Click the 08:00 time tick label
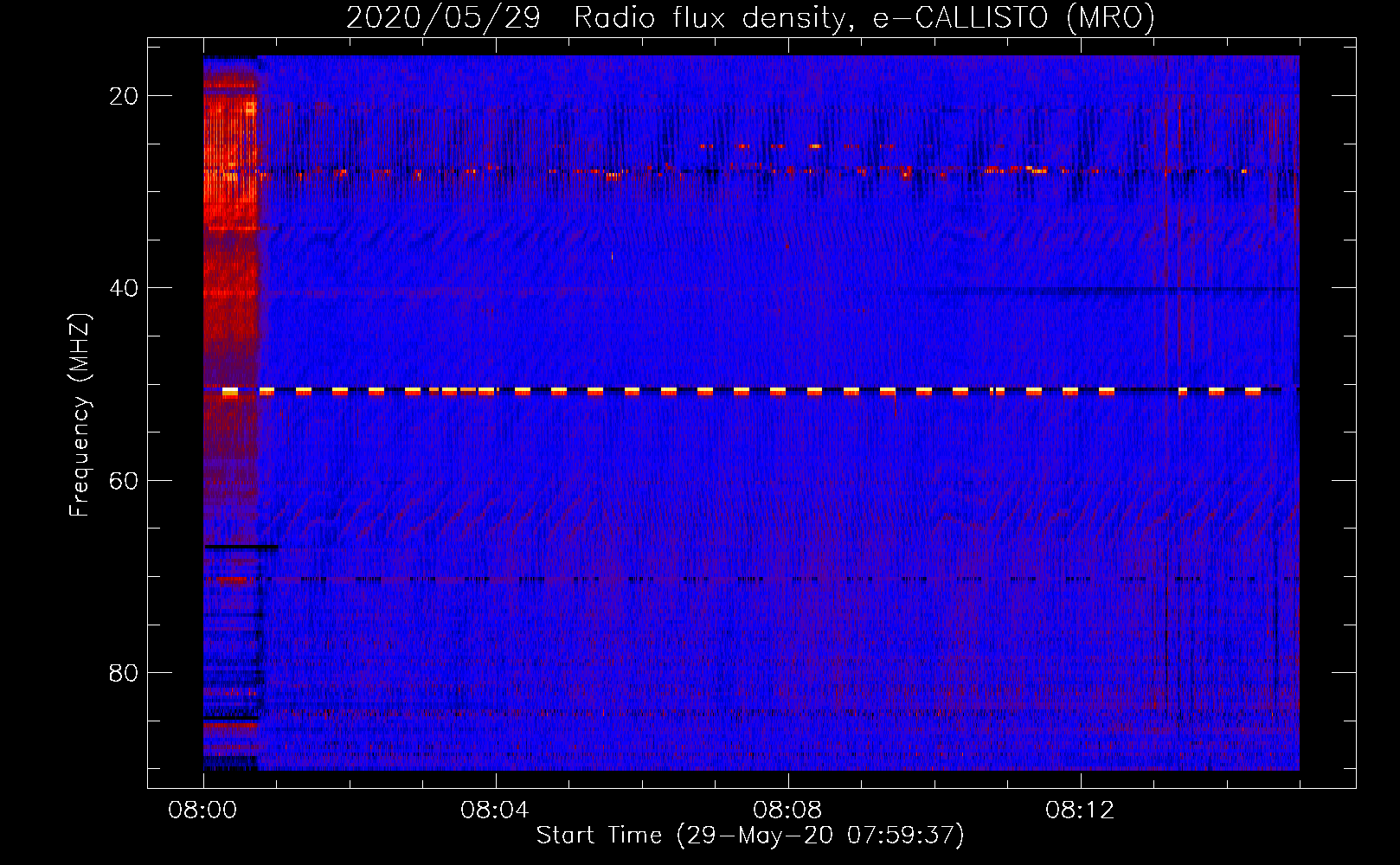 point(203,811)
